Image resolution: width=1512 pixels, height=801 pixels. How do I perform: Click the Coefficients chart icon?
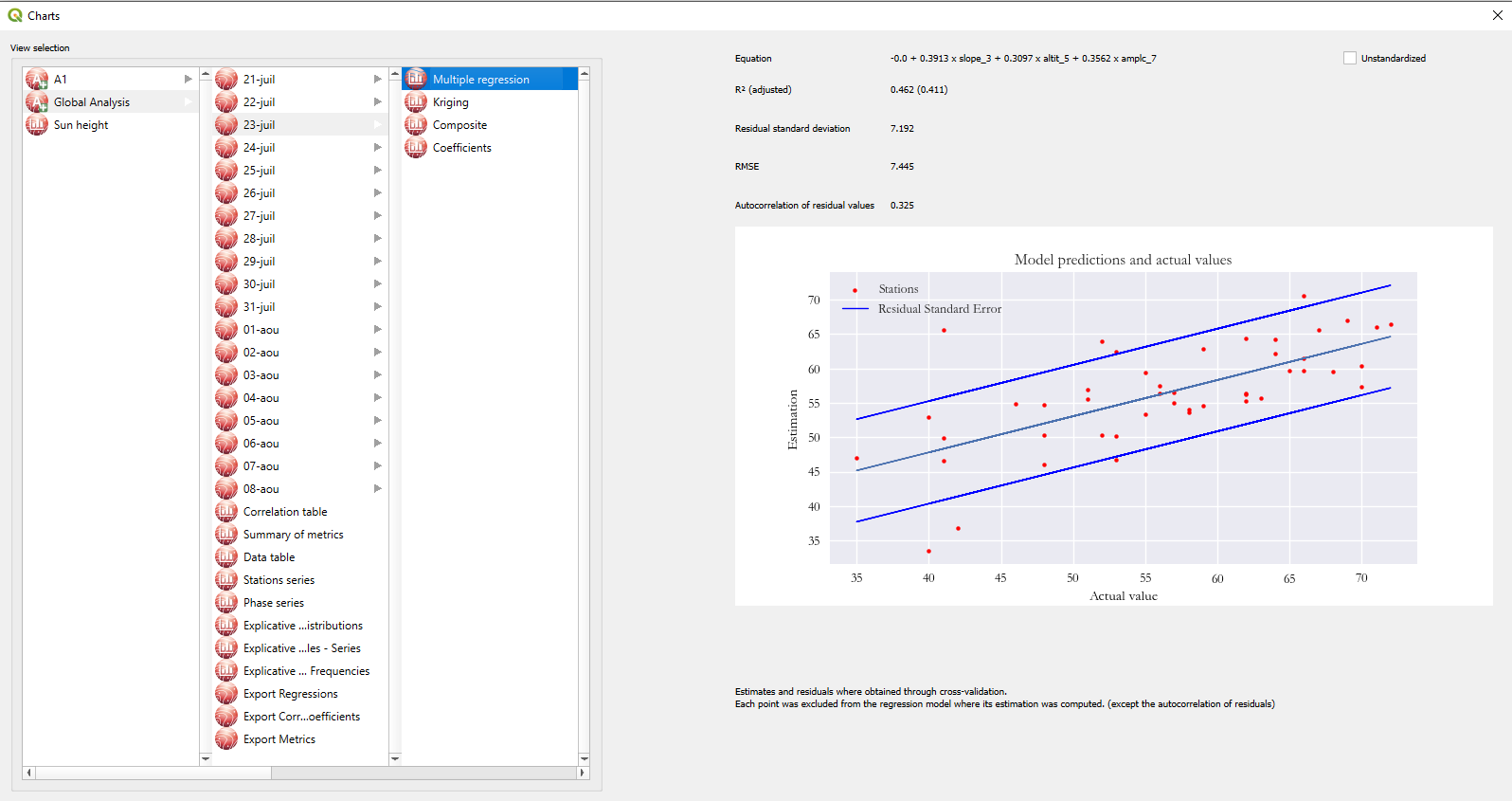(416, 148)
